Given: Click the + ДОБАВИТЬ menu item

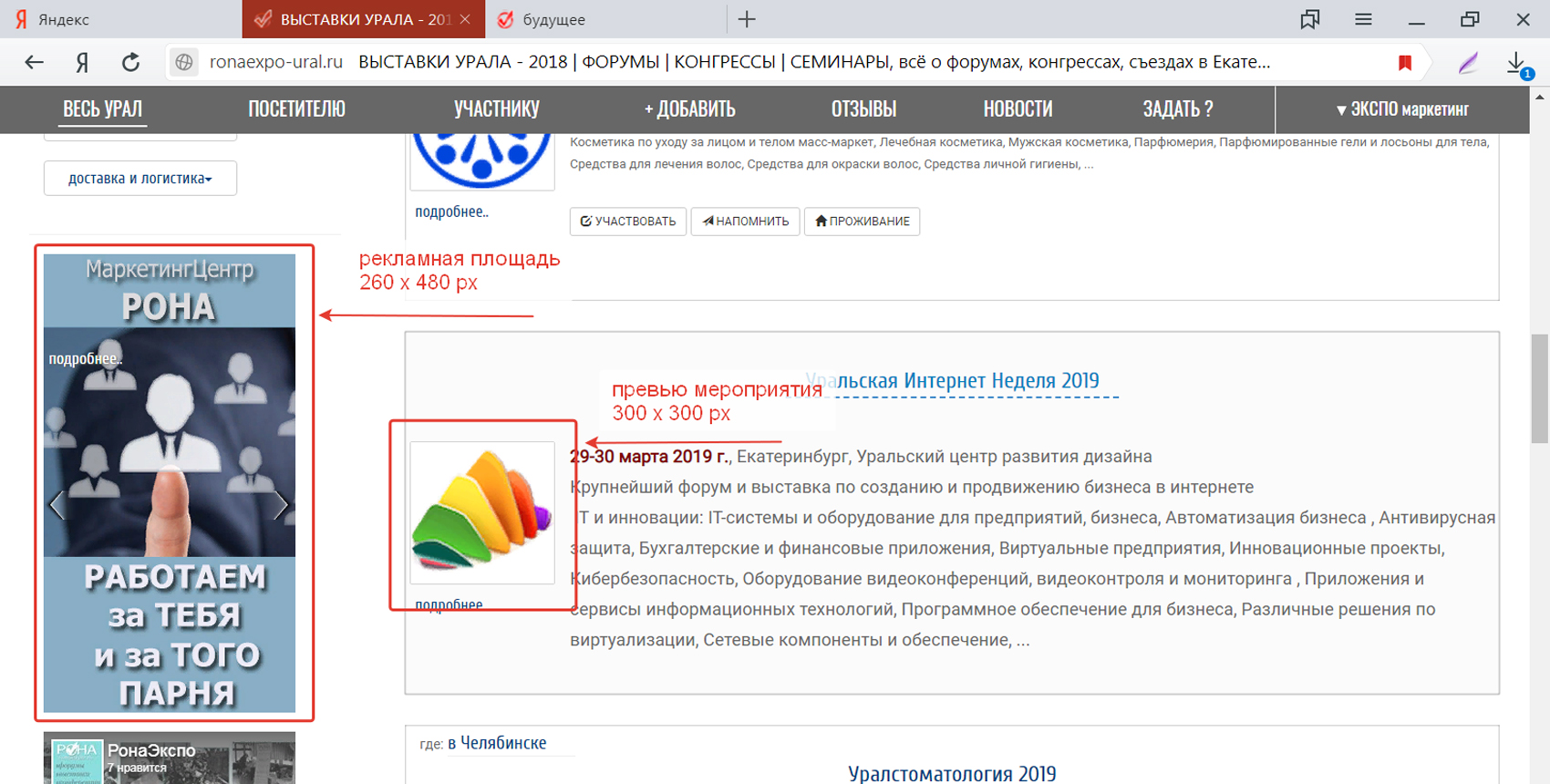Looking at the screenshot, I should (x=689, y=109).
